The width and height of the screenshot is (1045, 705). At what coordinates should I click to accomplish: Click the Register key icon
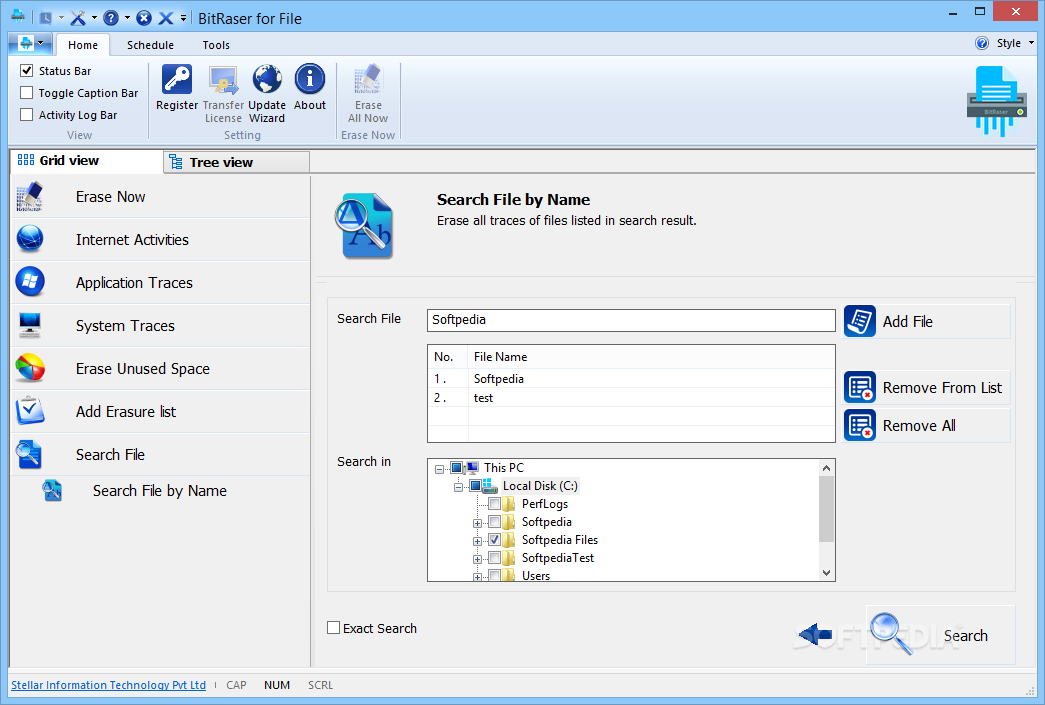coord(177,79)
